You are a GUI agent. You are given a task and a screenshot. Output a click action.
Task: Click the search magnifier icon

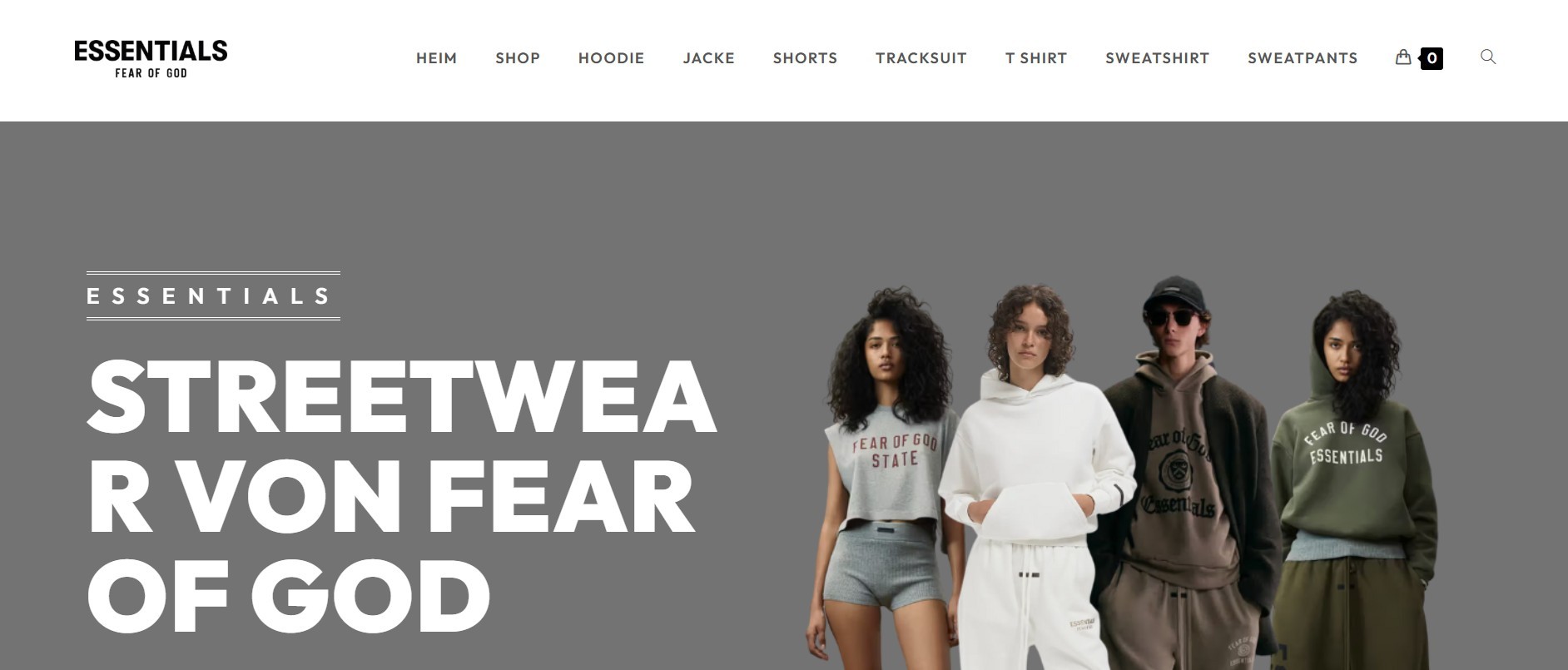pyautogui.click(x=1488, y=57)
